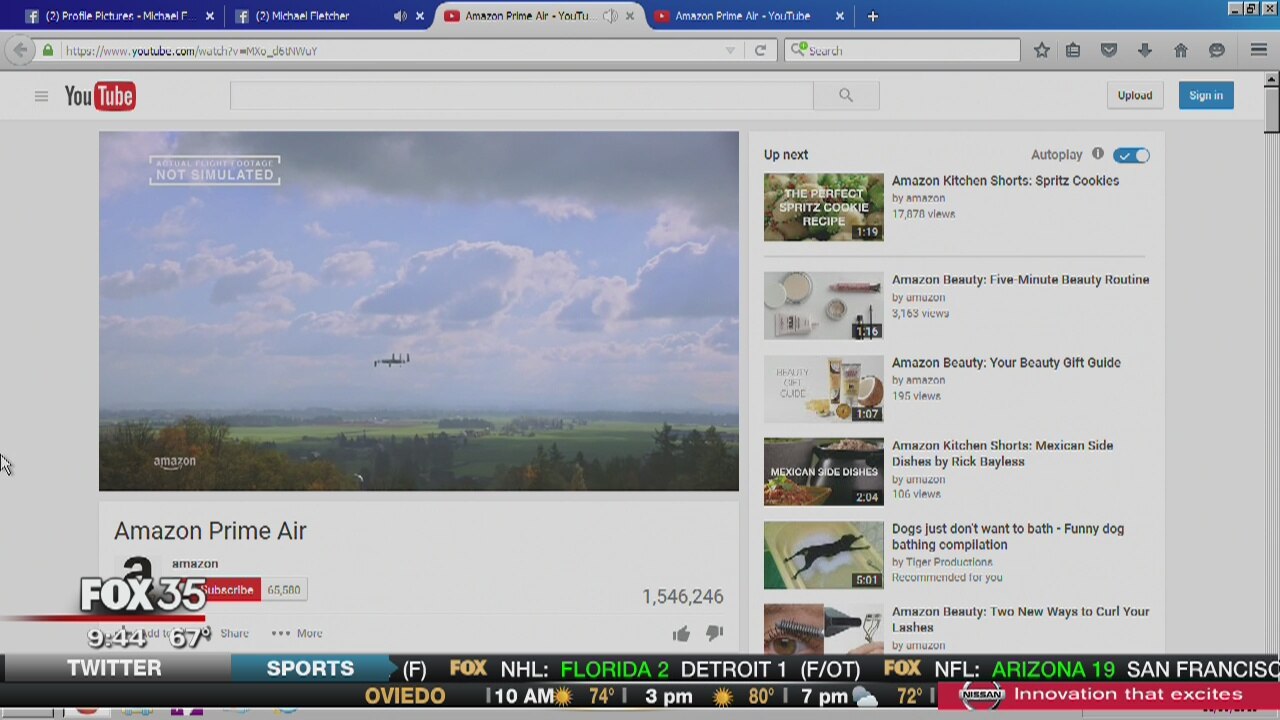Image resolution: width=1280 pixels, height=720 pixels.
Task: Expand the More options under the video
Action: (298, 633)
